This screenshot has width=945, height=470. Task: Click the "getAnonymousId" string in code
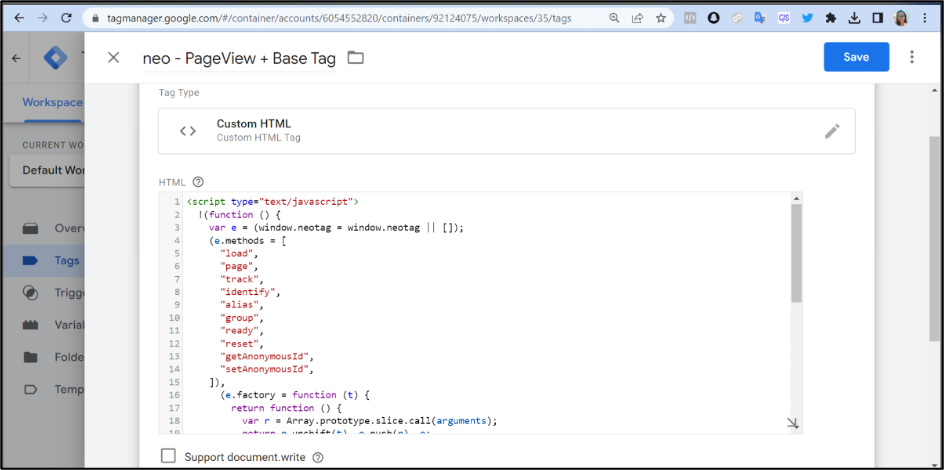265,356
